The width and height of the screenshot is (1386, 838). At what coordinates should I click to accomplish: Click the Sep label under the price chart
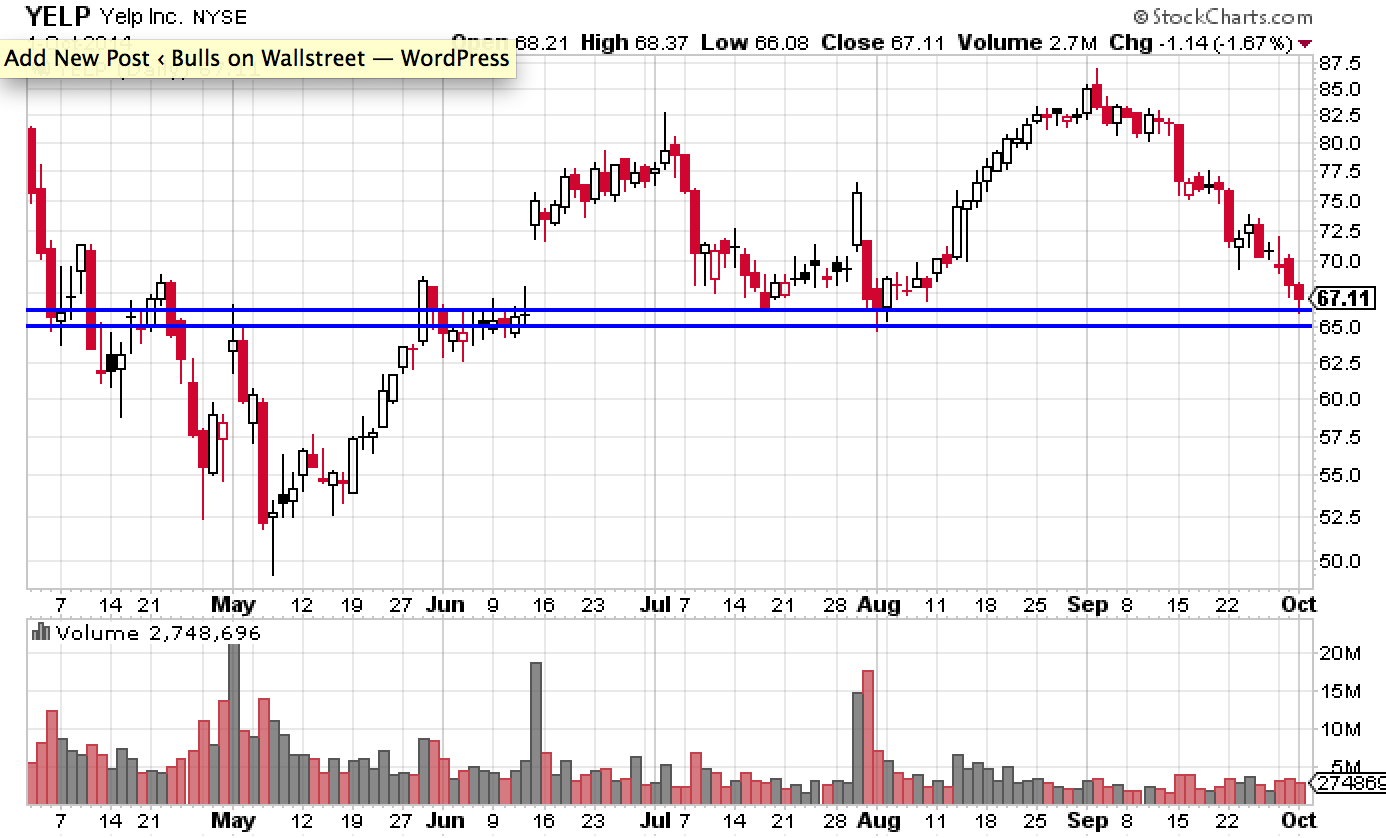coord(1088,605)
